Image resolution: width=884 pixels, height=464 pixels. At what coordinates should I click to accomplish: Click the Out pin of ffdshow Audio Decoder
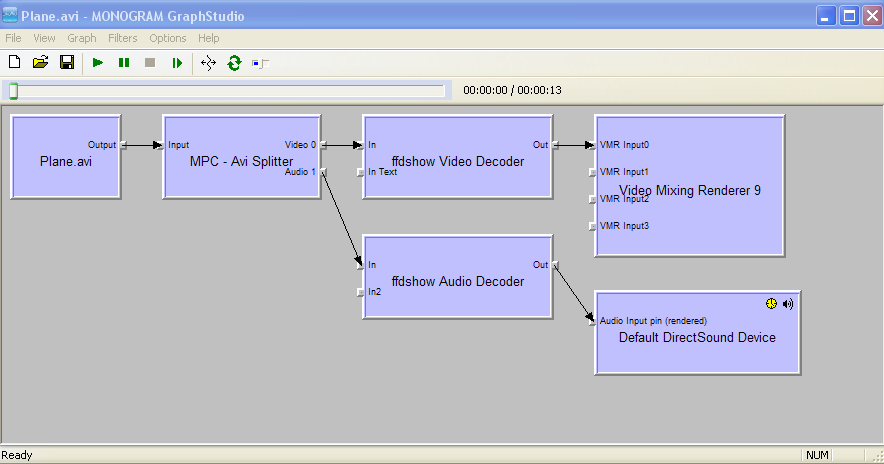click(x=555, y=265)
